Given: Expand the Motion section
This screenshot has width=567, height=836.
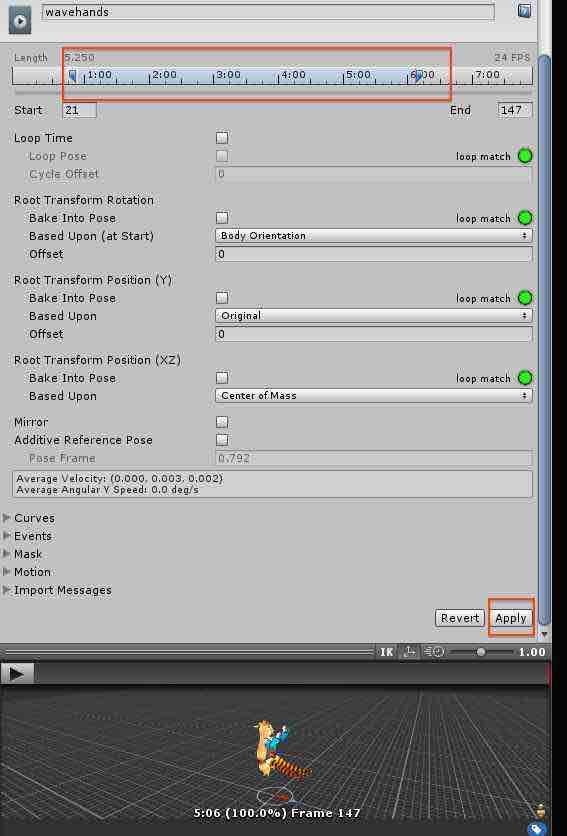Looking at the screenshot, I should click(7, 572).
